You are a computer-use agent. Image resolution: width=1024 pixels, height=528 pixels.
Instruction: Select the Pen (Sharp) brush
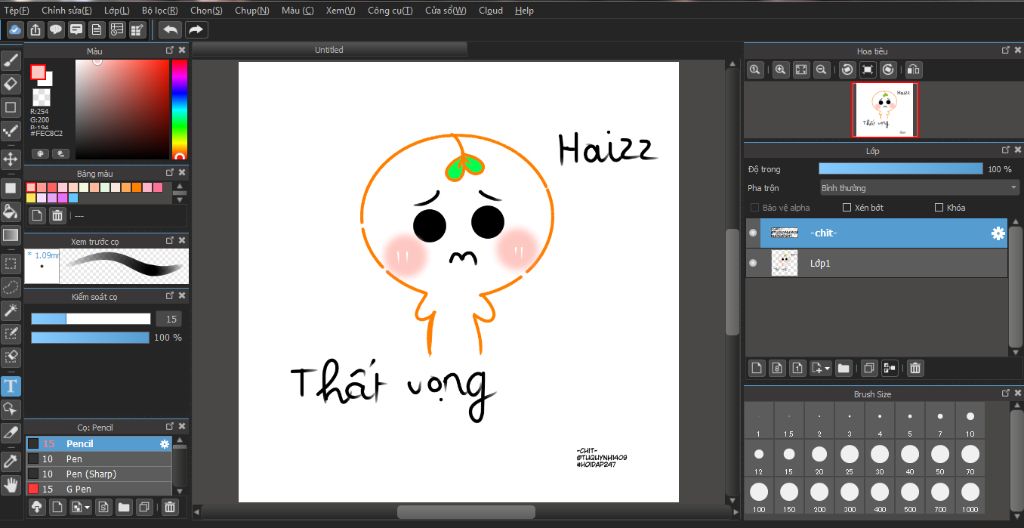[x=99, y=474]
